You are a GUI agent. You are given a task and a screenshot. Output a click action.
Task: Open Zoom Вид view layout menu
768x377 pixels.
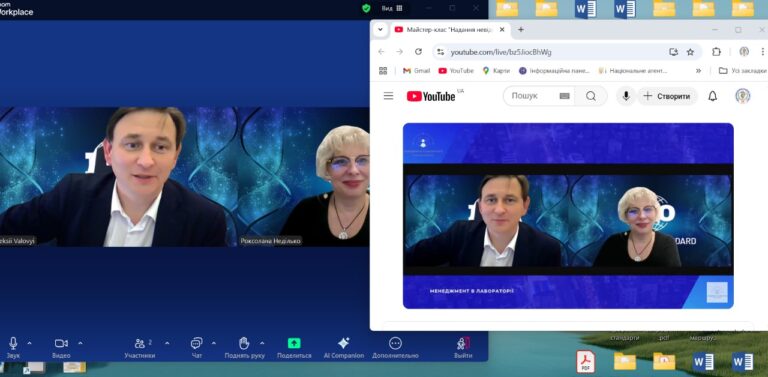[392, 8]
